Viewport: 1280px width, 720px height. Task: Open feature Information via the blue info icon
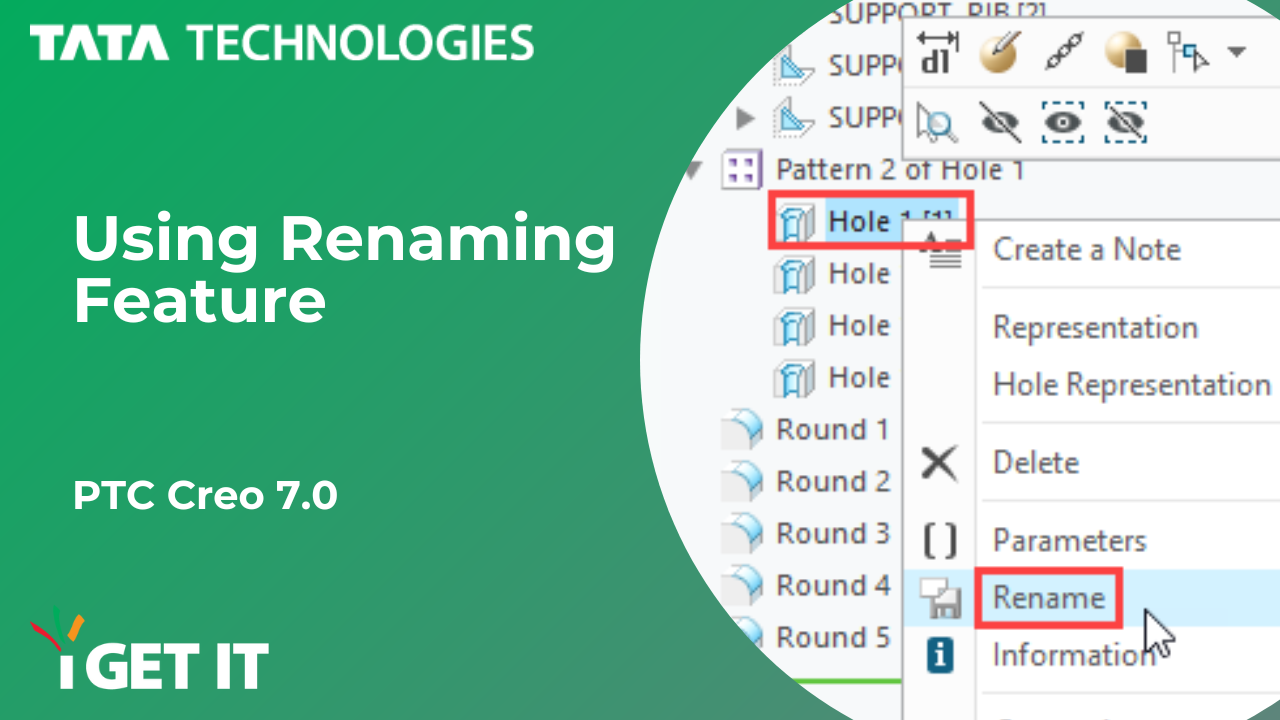(x=938, y=656)
